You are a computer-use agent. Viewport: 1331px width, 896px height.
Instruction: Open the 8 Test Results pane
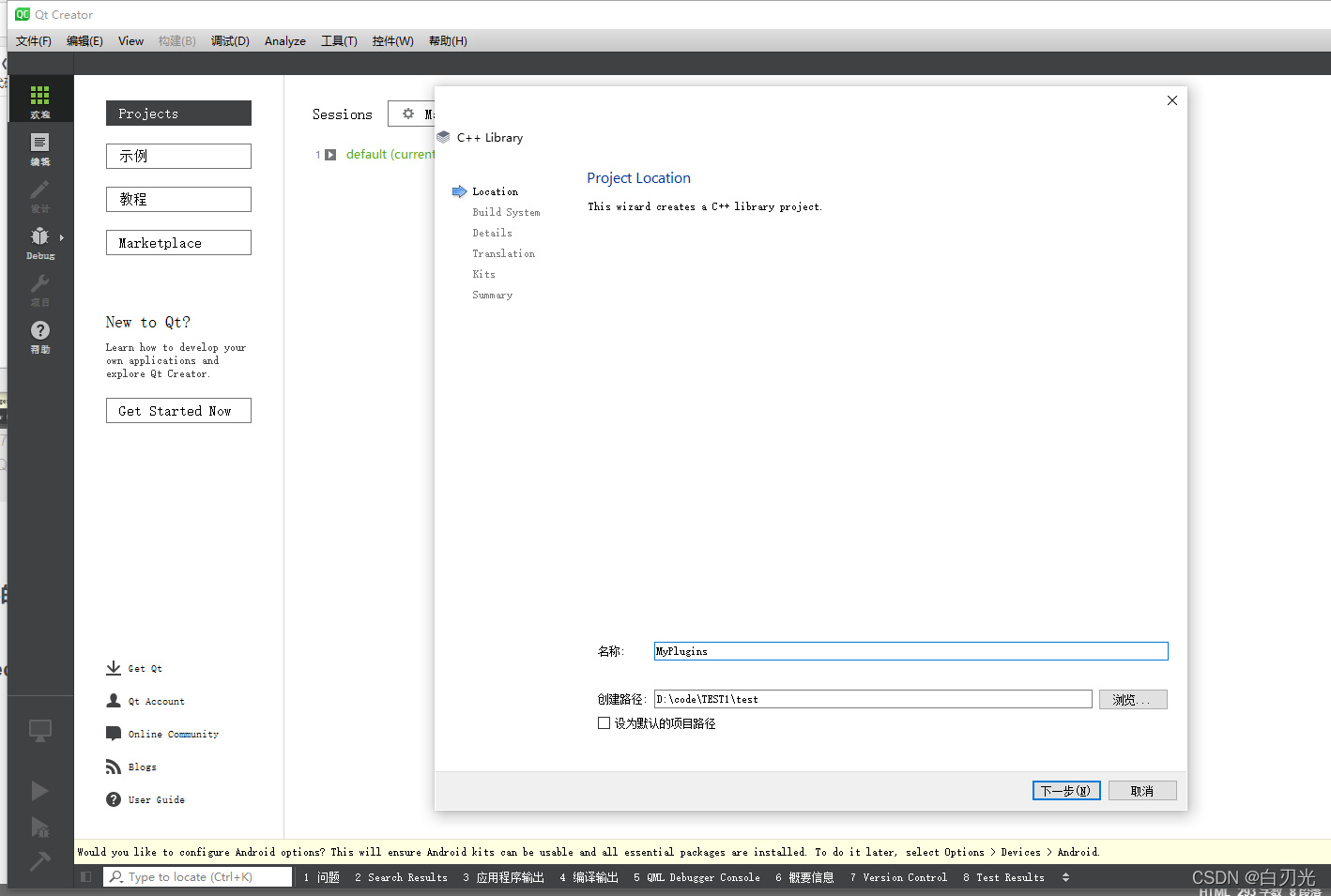pyautogui.click(x=1003, y=877)
